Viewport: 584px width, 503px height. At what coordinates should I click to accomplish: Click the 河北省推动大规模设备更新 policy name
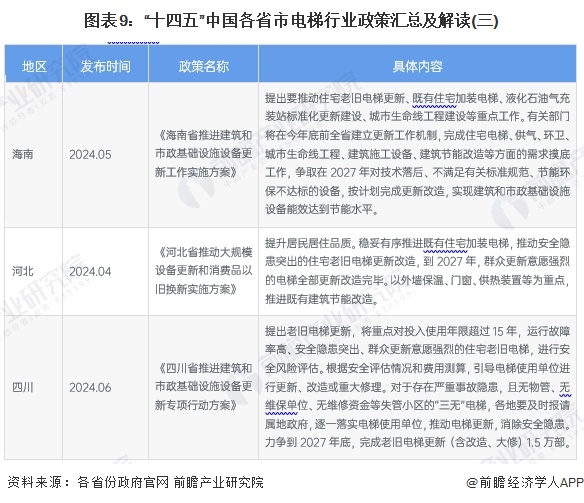click(x=203, y=270)
